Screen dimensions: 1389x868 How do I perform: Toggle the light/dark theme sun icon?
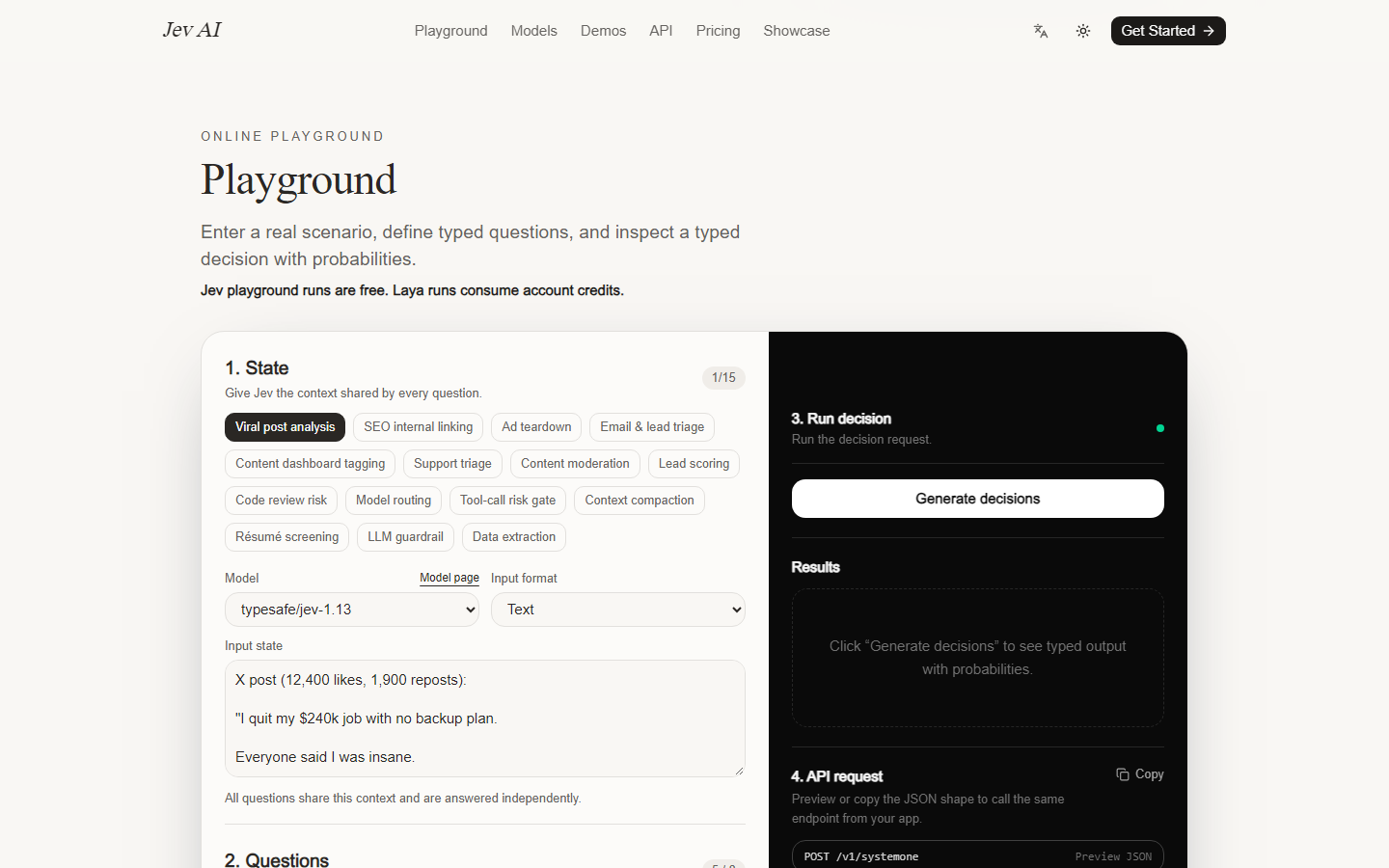point(1083,31)
